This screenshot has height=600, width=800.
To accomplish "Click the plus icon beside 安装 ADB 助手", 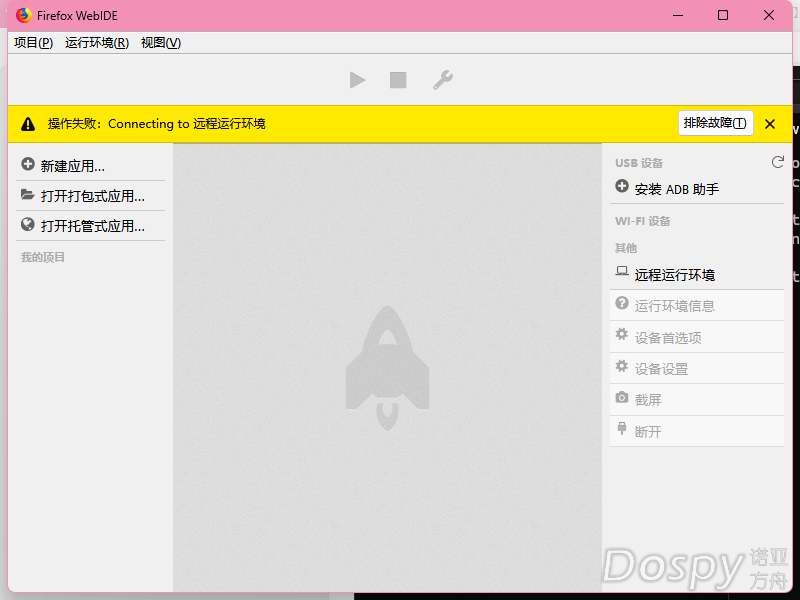I will point(621,186).
